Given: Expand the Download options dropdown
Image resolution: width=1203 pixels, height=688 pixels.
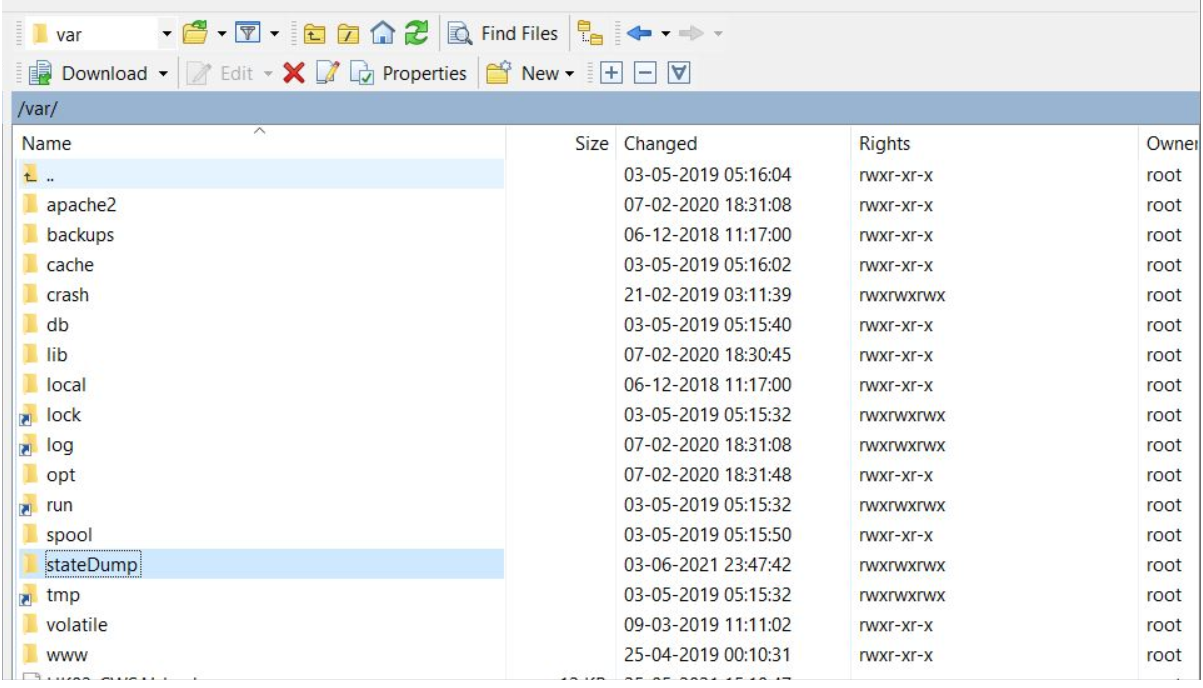Looking at the screenshot, I should point(162,74).
